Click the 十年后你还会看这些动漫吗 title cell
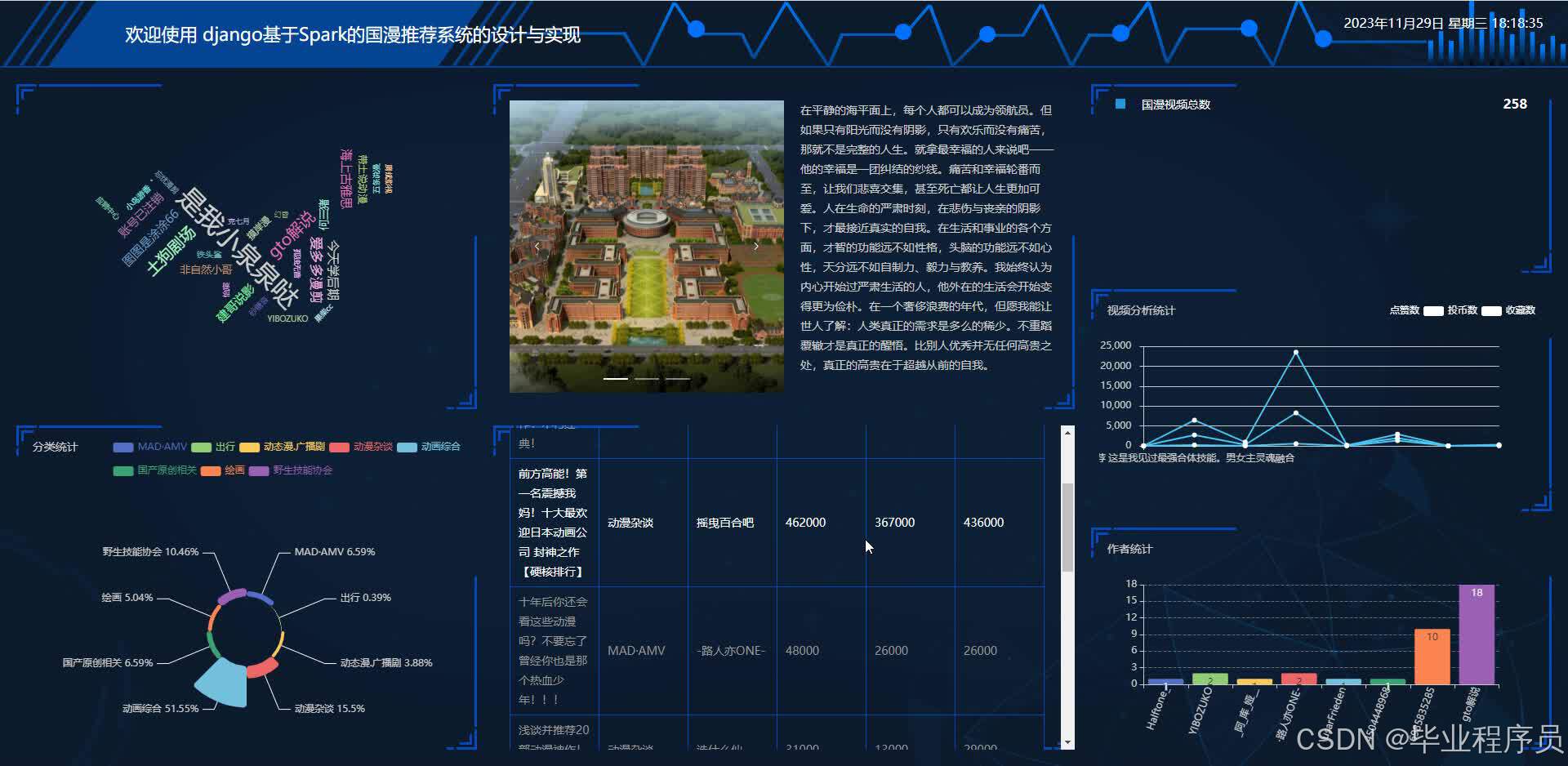The height and width of the screenshot is (766, 1568). [553, 651]
